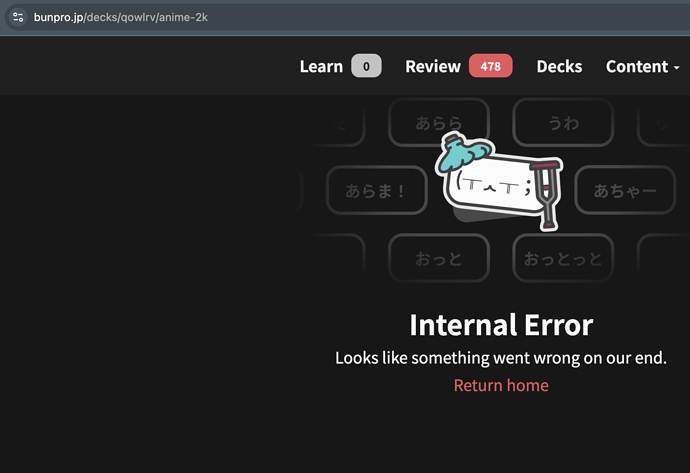
Task: Select the あらら tile
Action: click(x=438, y=124)
